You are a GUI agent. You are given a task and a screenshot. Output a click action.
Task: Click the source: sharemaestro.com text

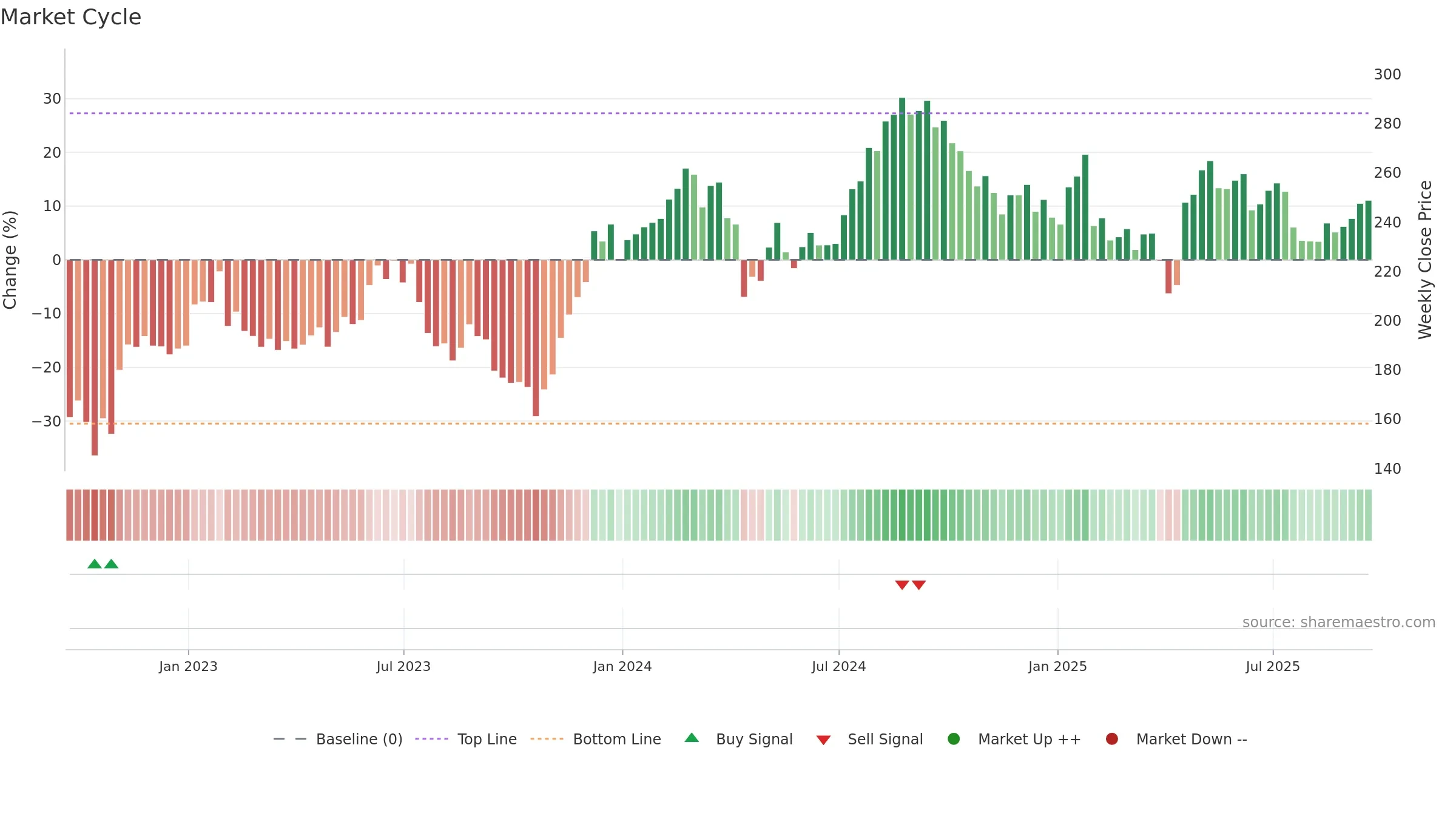(x=1339, y=622)
